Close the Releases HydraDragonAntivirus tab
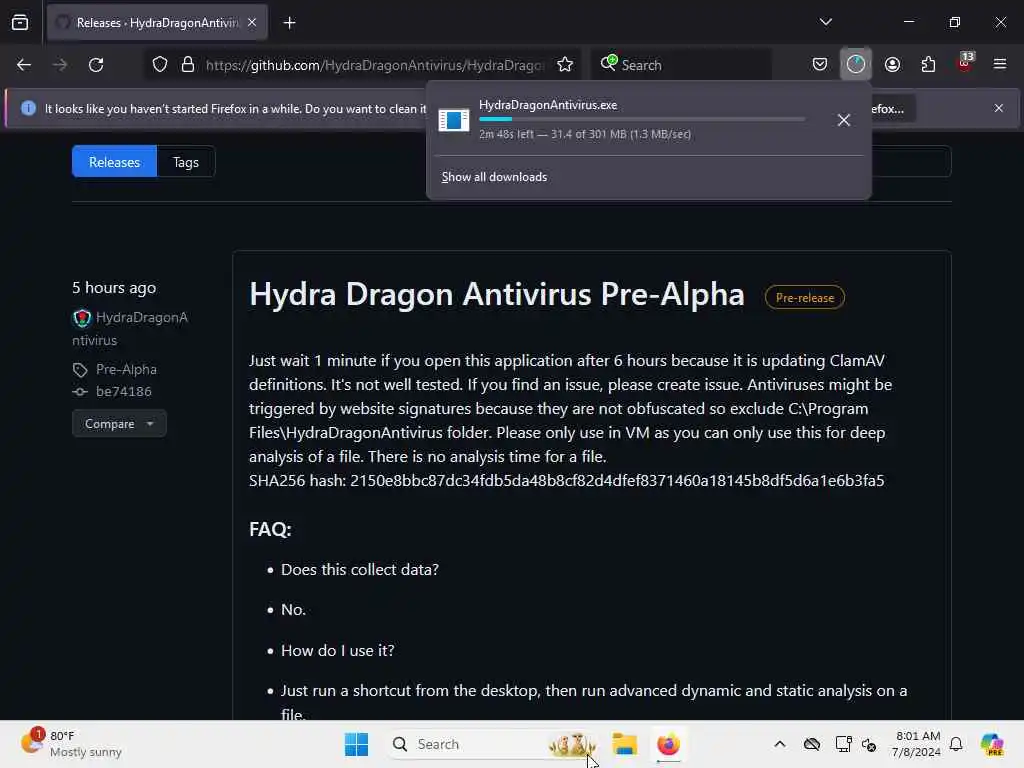The width and height of the screenshot is (1024, 768). 252,23
